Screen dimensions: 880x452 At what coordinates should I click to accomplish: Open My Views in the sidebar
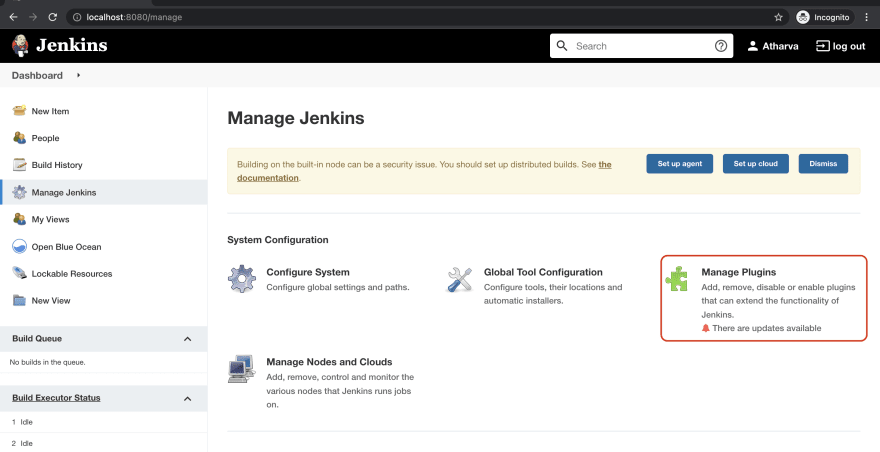50,220
